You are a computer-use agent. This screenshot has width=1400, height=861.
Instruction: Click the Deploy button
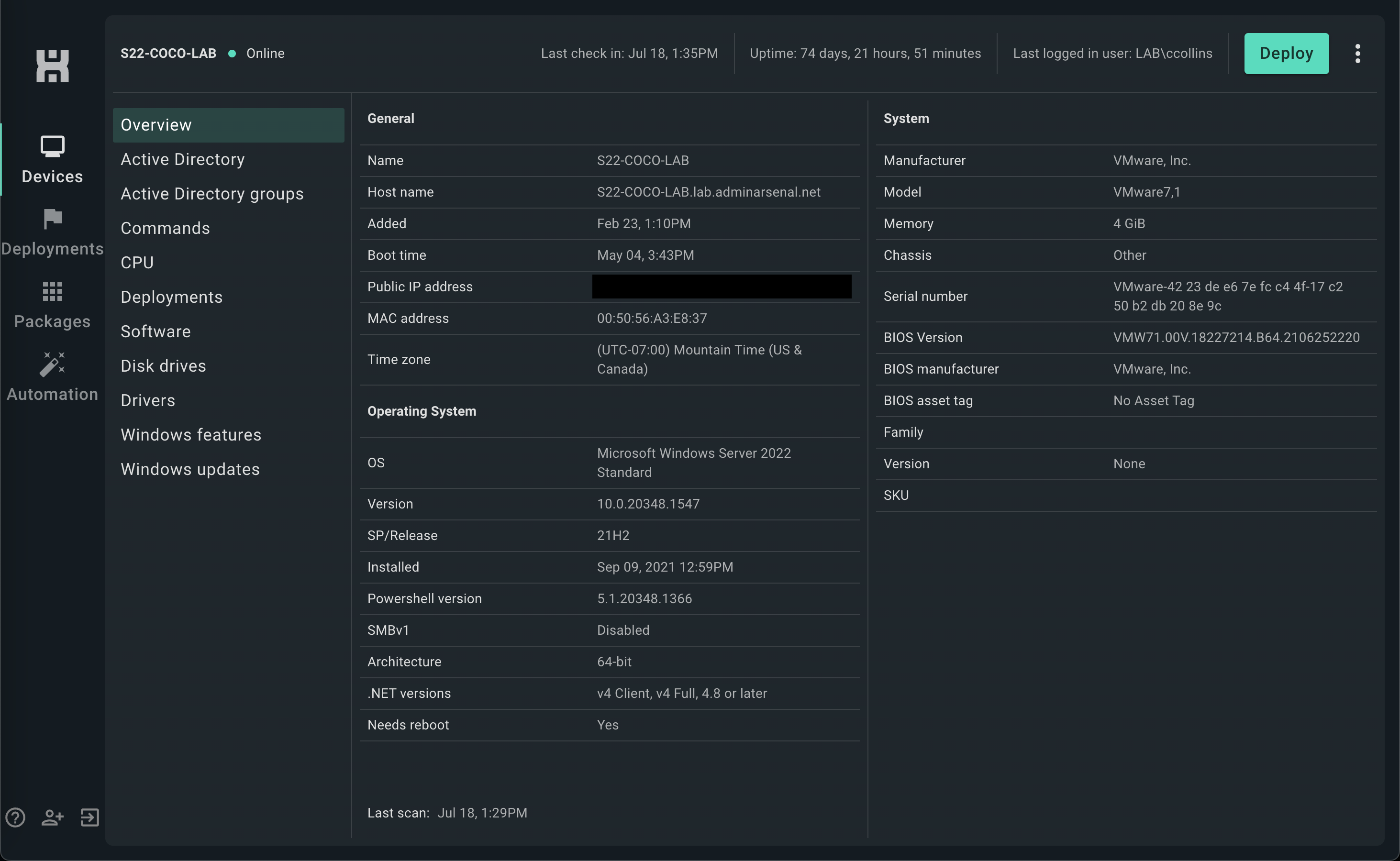1286,53
